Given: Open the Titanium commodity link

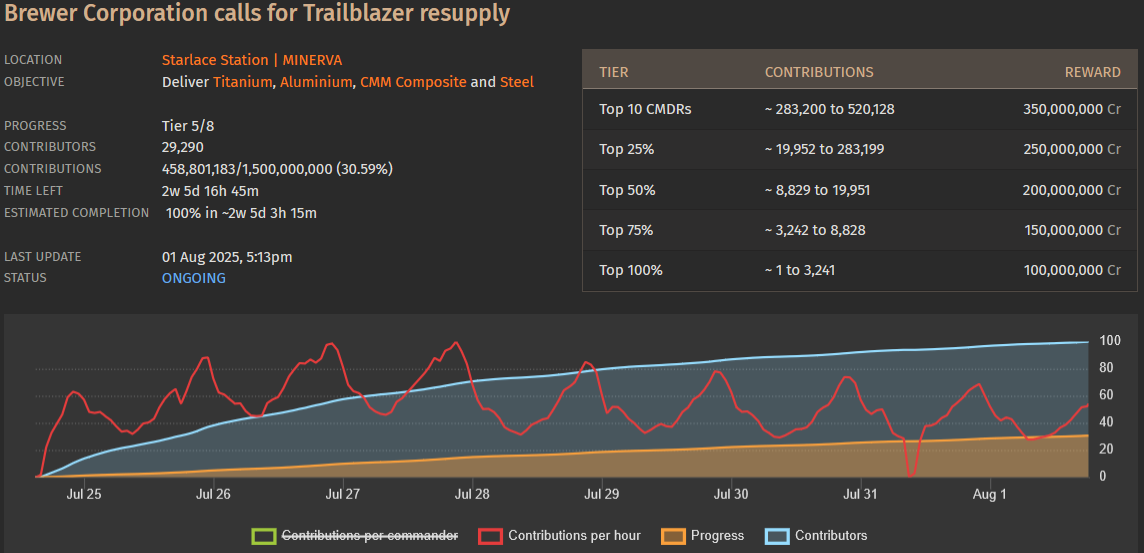Looking at the screenshot, I should [243, 82].
